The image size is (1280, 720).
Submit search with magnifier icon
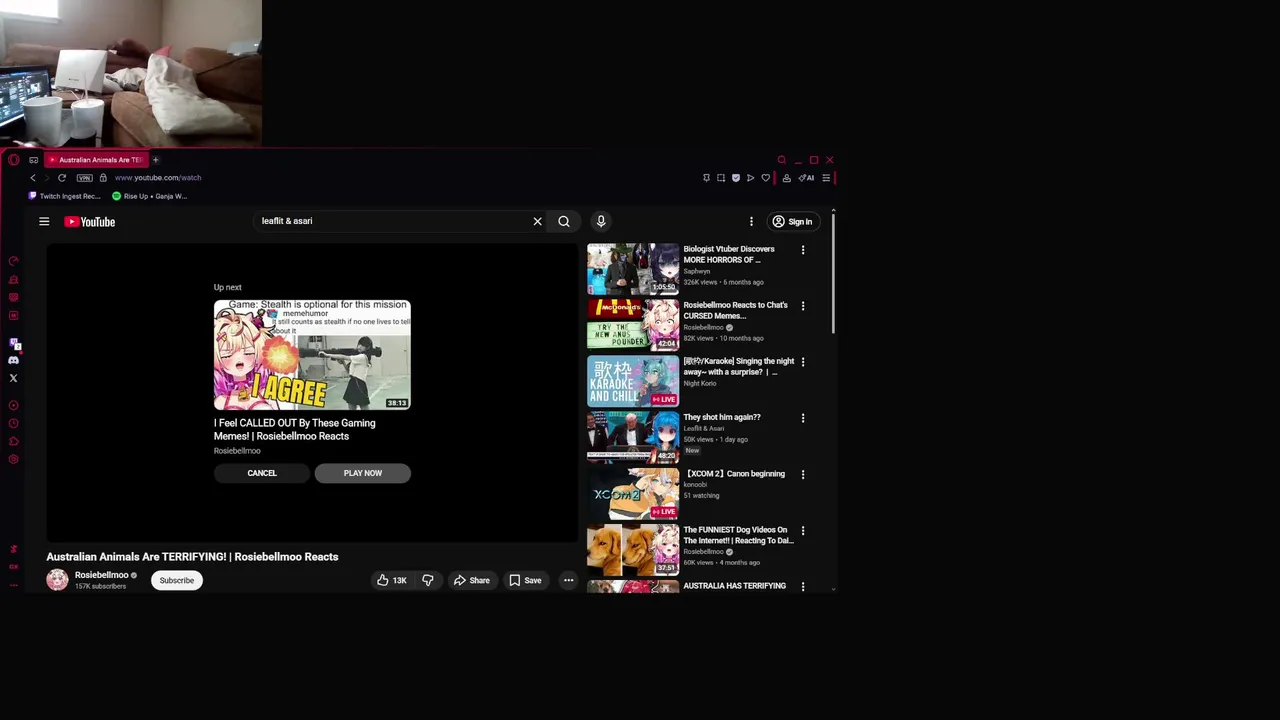[x=564, y=221]
